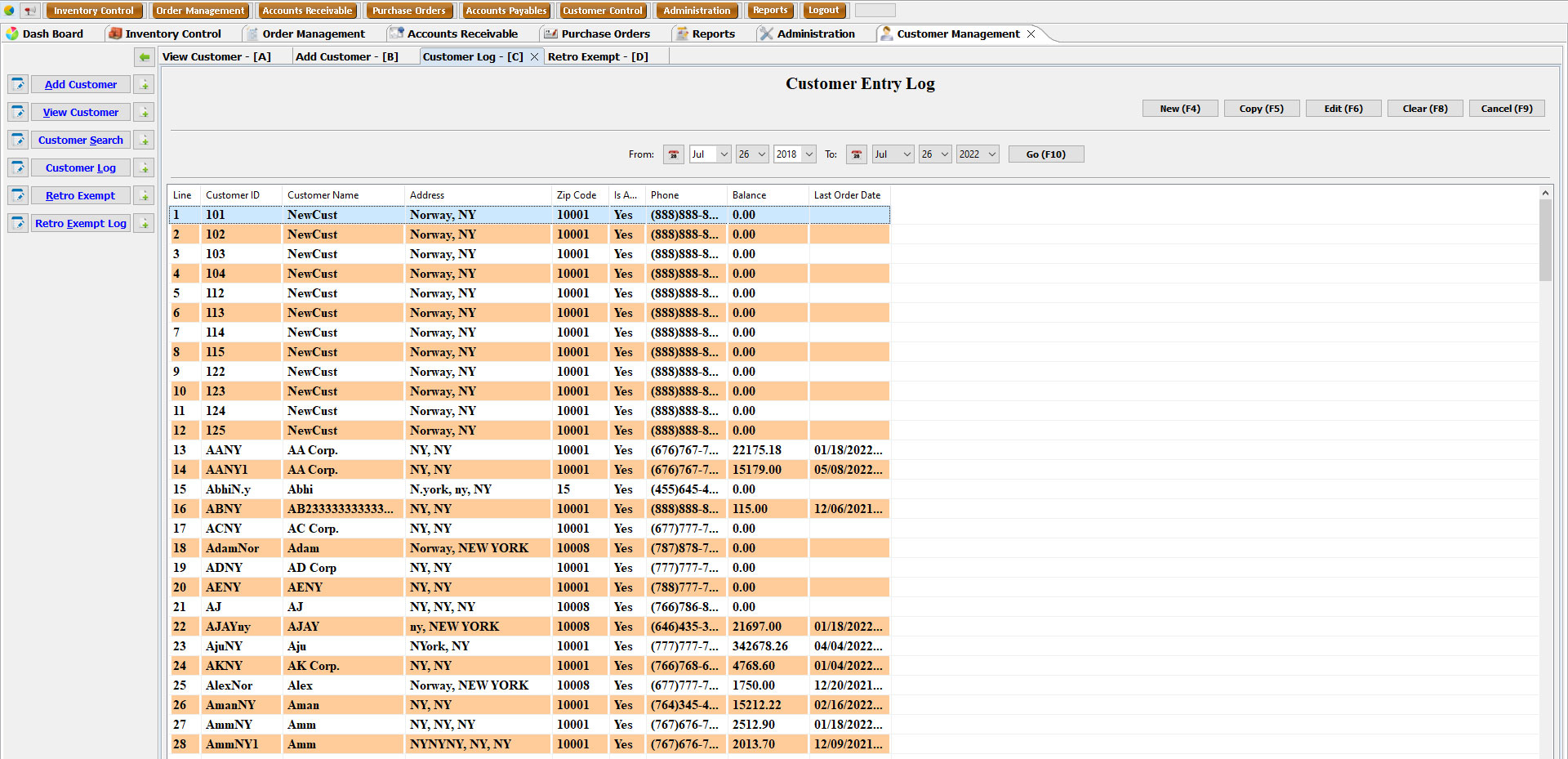
Task: Click the orange Accounts Payables toolbar button
Action: pyautogui.click(x=506, y=11)
